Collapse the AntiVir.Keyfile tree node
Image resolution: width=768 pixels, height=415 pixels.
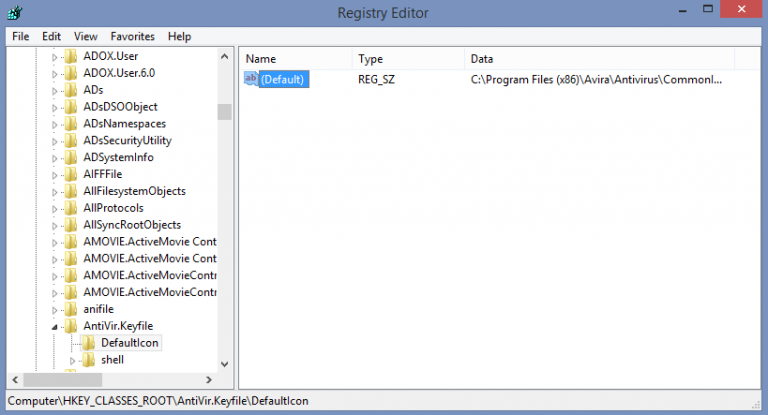pos(56,326)
